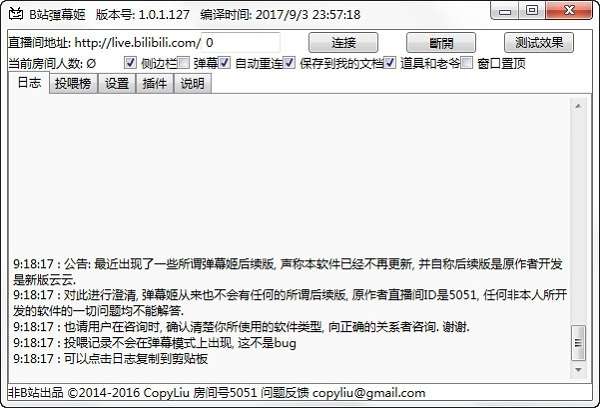Toggle the 保存到我的文档 checkbox
The height and width of the screenshot is (408, 600).
point(289,62)
